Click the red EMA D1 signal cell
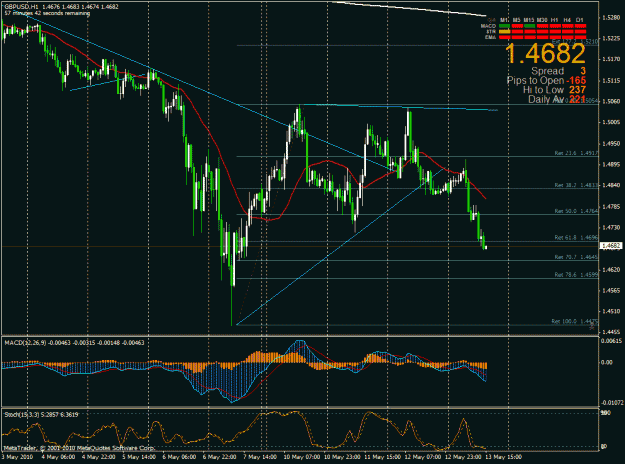This screenshot has height=464, width=625. tap(580, 37)
